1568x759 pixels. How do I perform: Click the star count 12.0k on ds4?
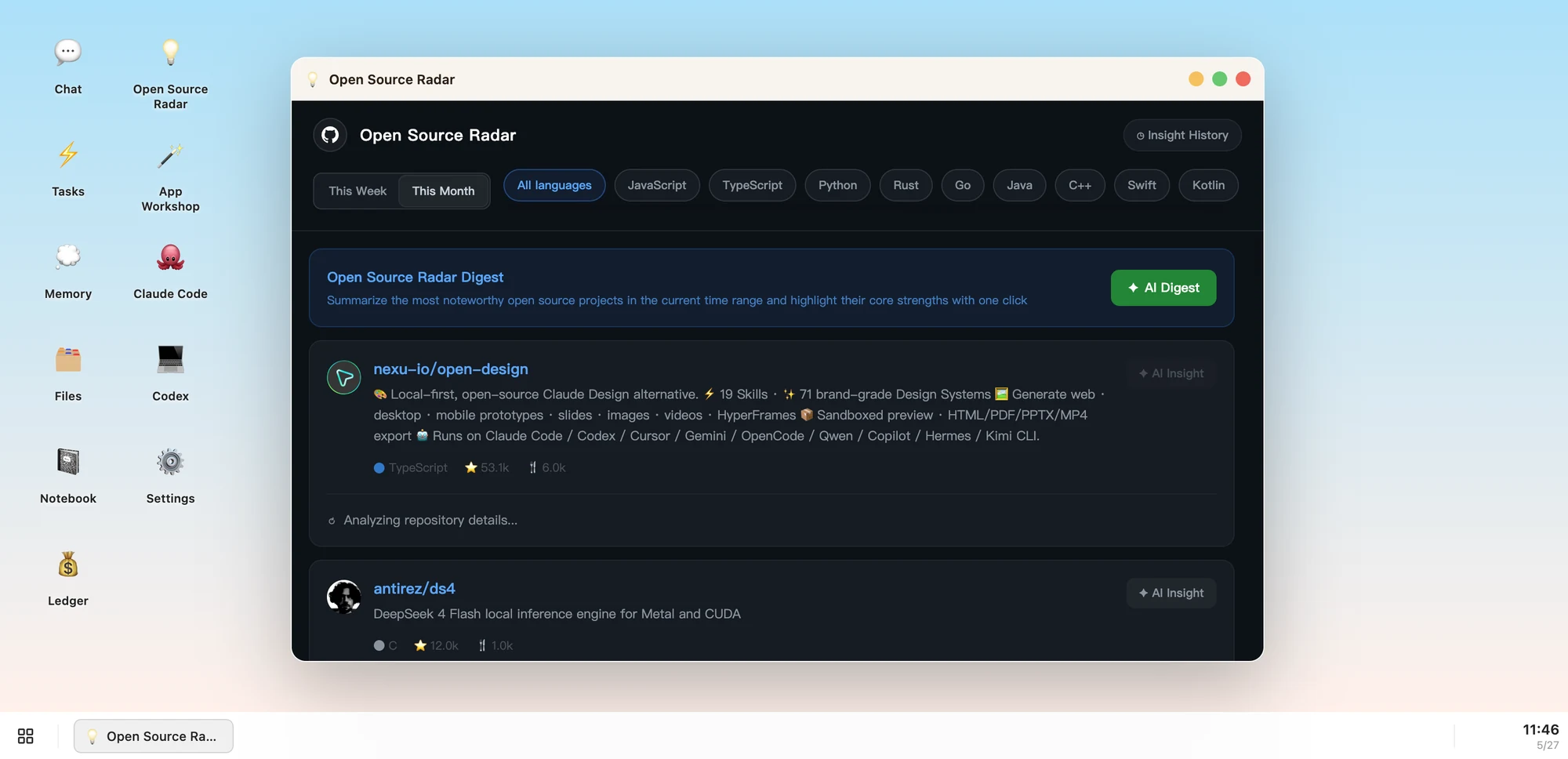(436, 645)
